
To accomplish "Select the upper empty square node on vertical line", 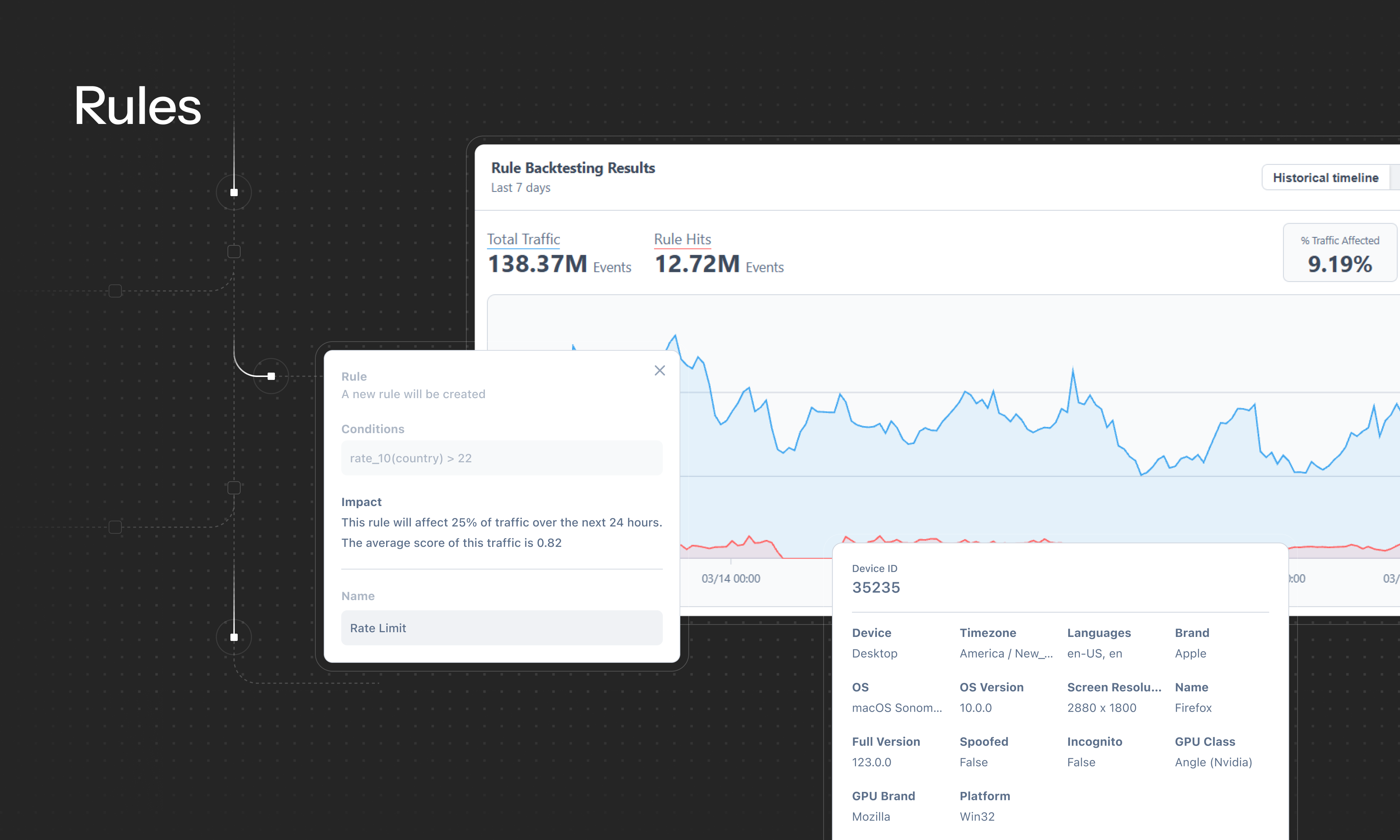I will 234,252.
